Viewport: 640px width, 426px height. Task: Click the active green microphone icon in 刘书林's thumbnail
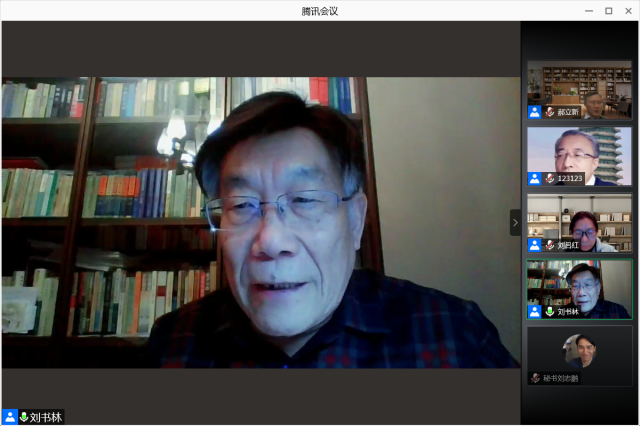click(549, 312)
